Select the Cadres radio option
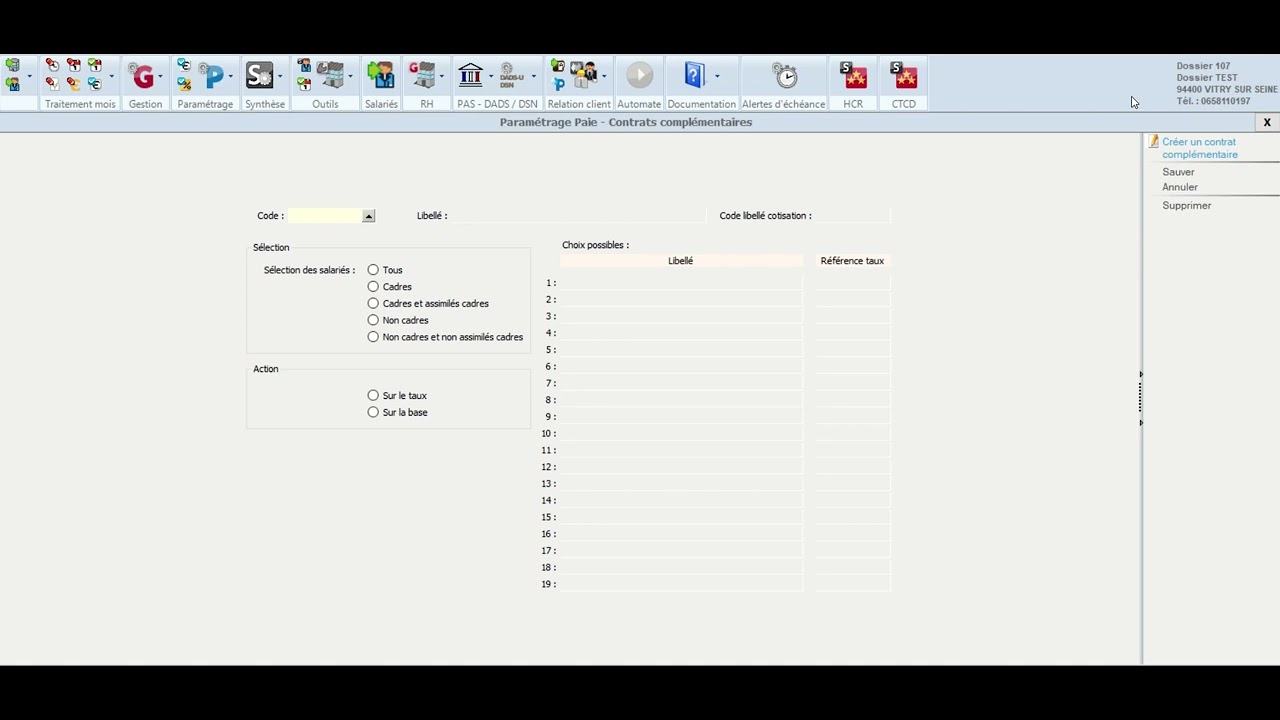Screen dimensions: 1280x720 pyautogui.click(x=373, y=287)
